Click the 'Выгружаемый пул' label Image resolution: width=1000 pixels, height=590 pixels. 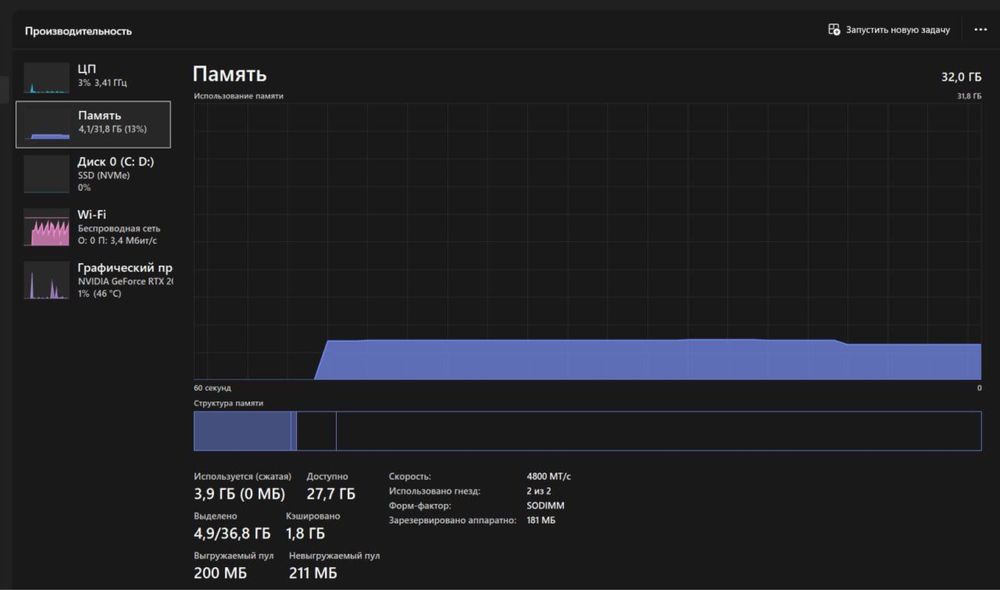233,556
